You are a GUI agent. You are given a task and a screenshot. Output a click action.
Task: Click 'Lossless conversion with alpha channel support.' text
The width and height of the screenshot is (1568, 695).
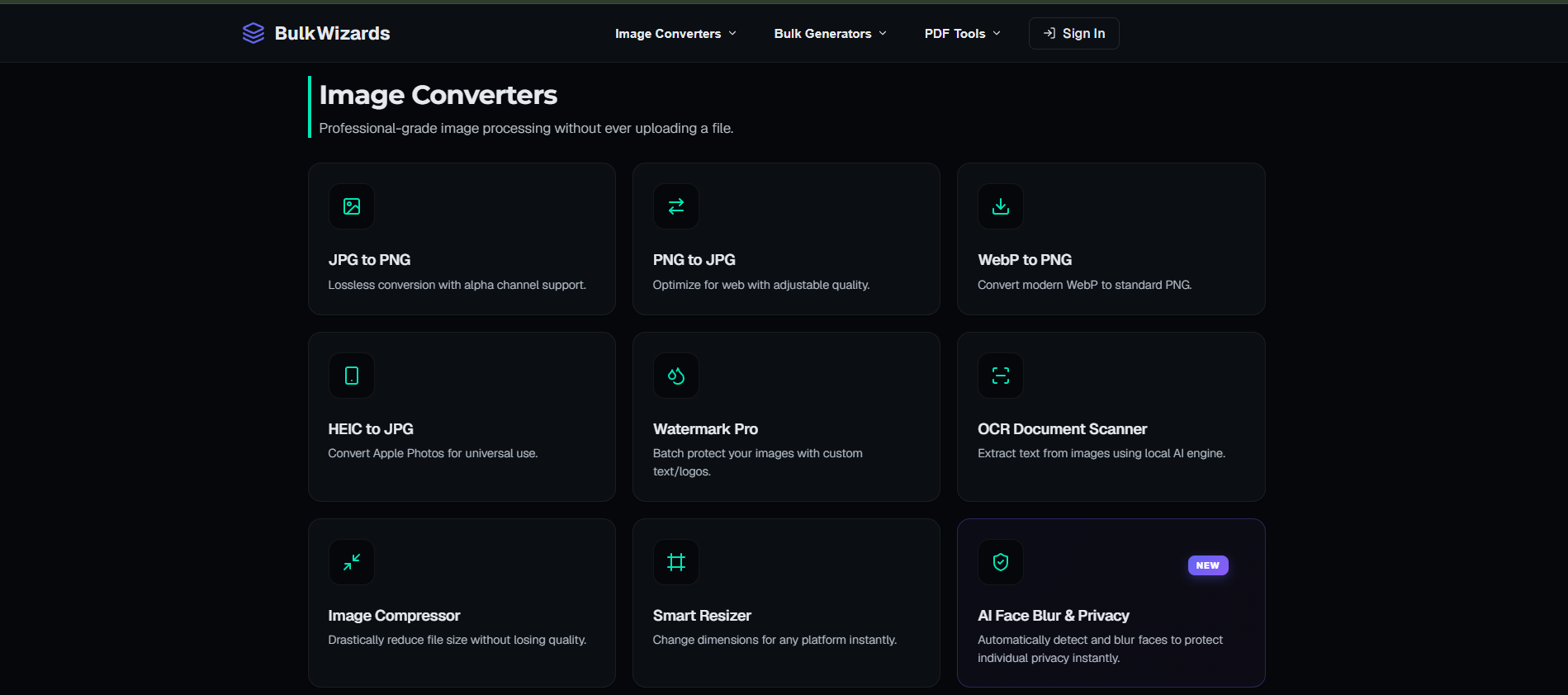click(x=457, y=285)
